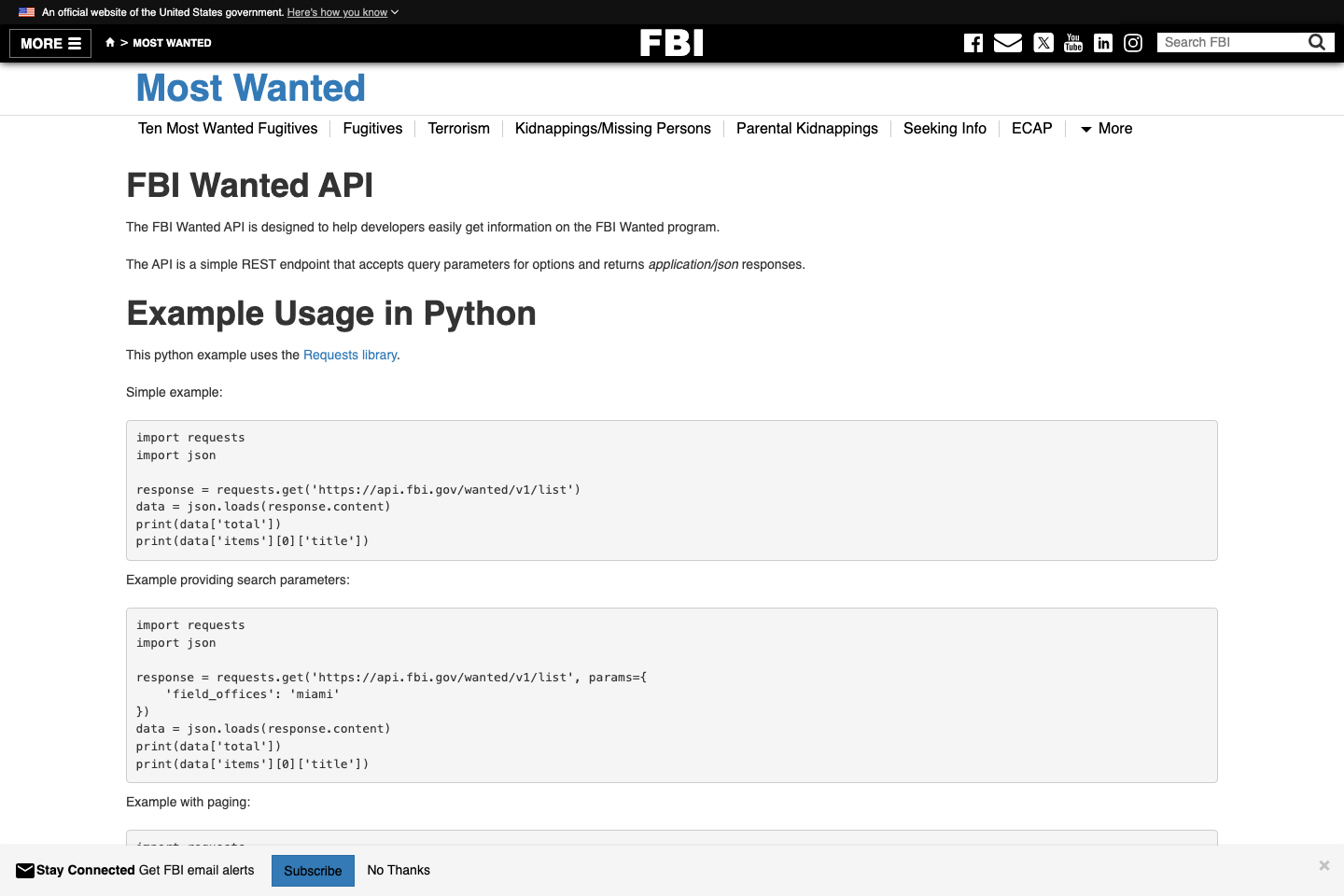Open the LinkedIn icon
The width and height of the screenshot is (1344, 896).
click(1103, 43)
